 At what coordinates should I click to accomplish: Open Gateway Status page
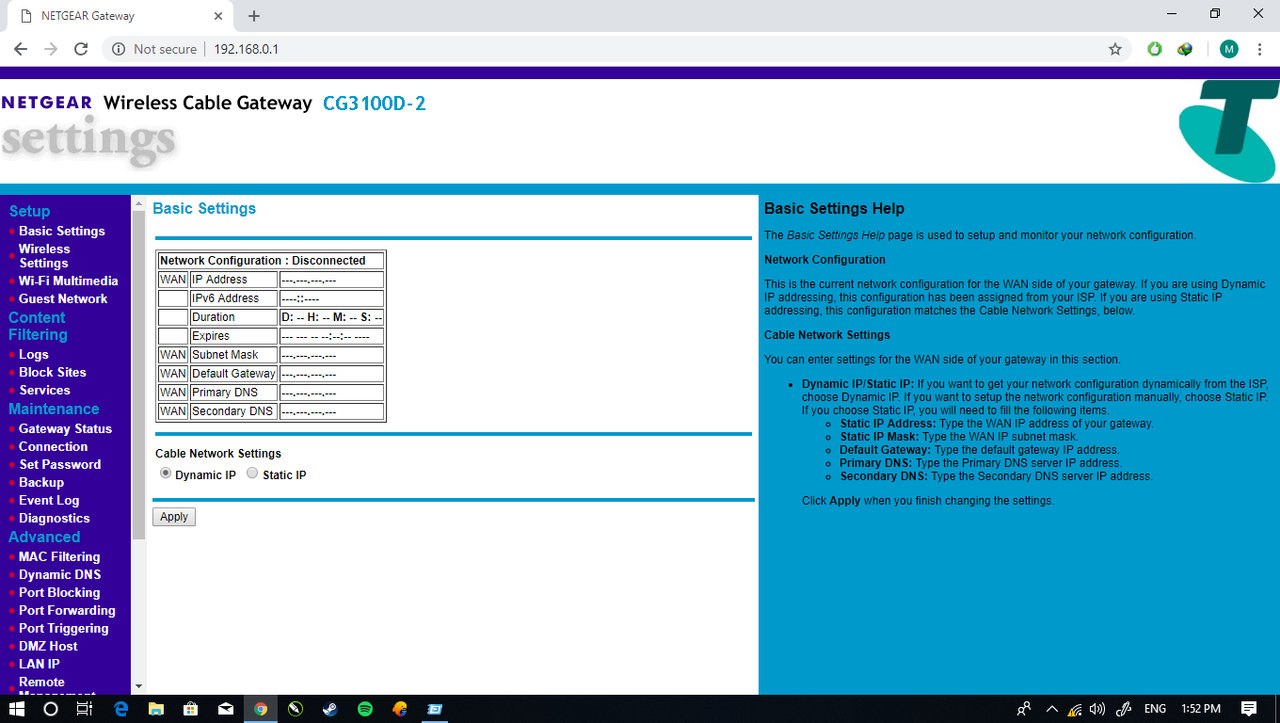[x=65, y=429]
